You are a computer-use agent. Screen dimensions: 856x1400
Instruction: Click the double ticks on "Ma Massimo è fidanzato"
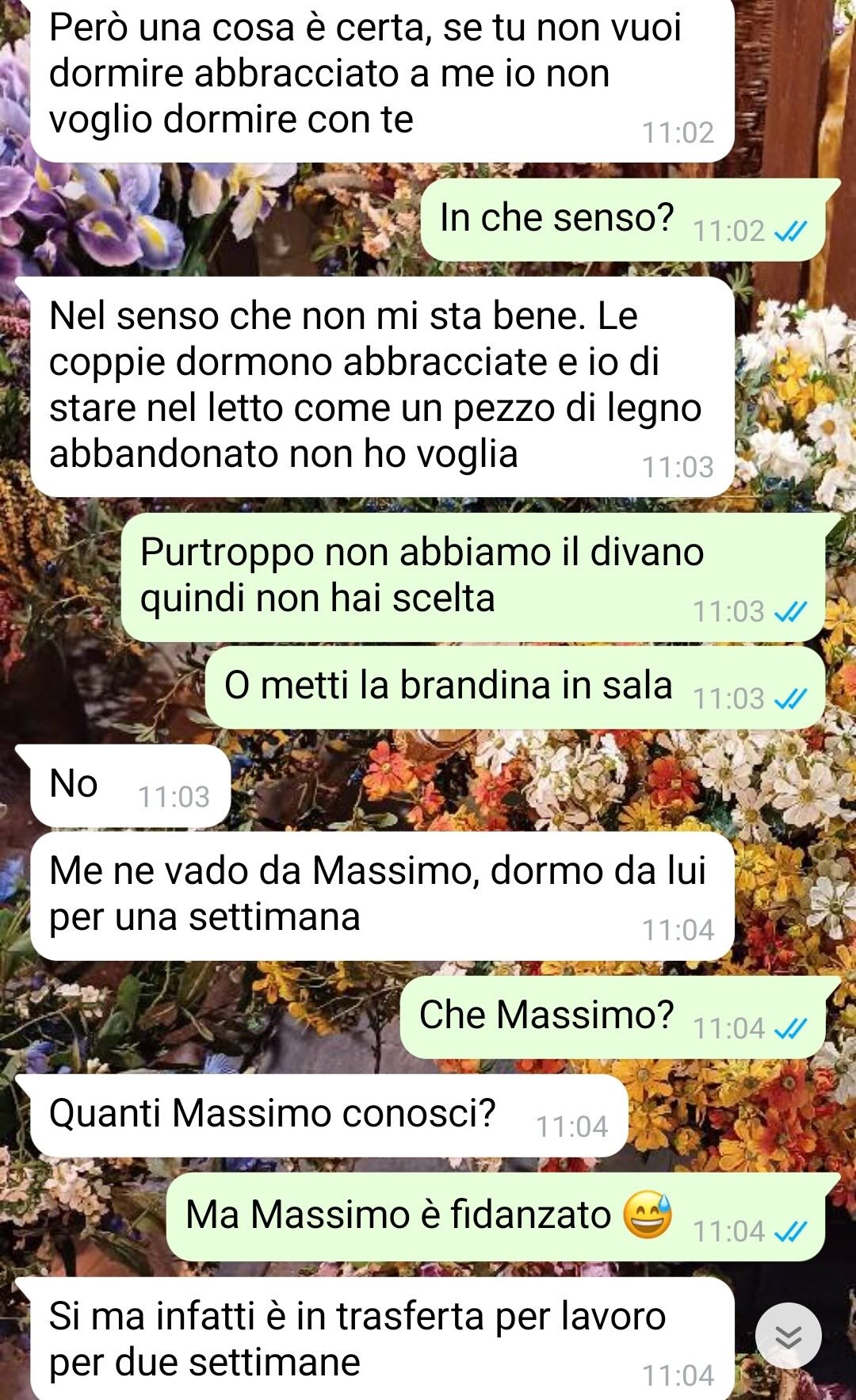pyautogui.click(x=790, y=1231)
